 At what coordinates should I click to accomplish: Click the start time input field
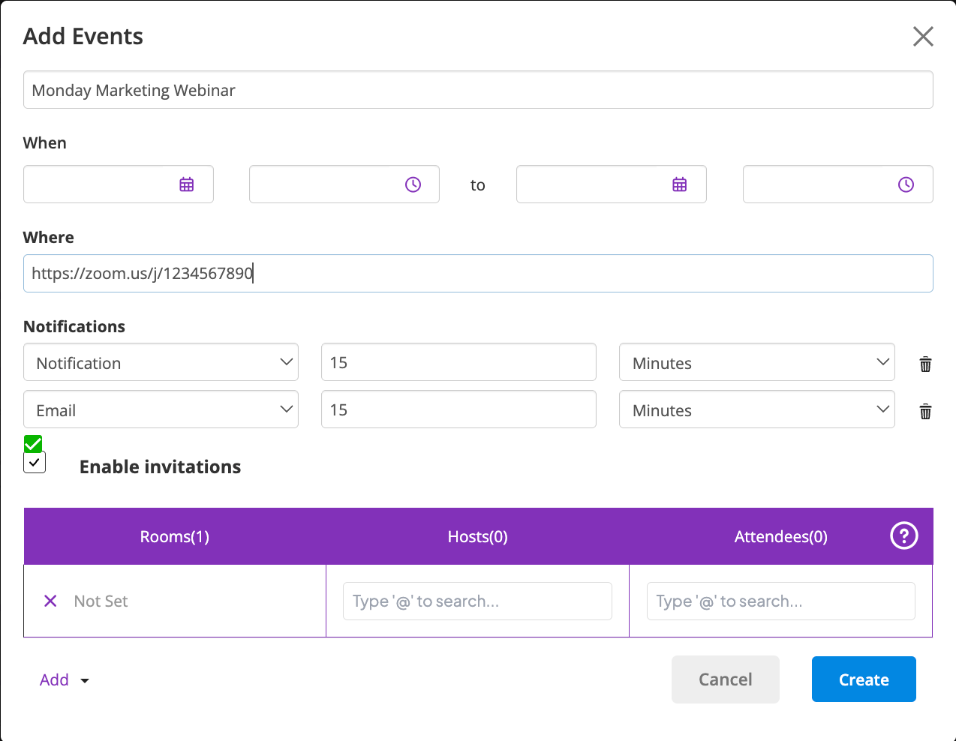[344, 184]
